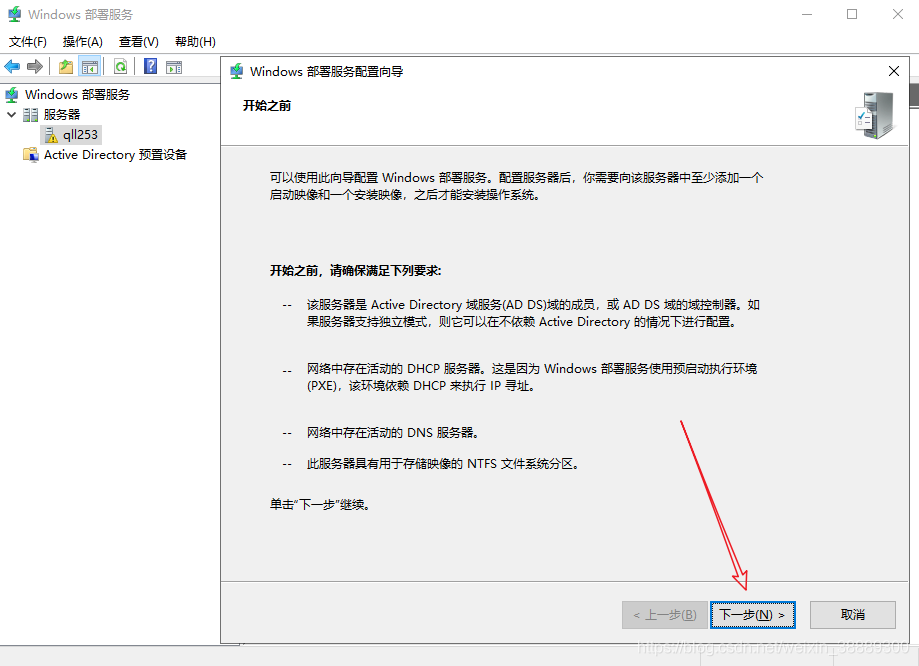Click the Up One Level folder icon
Screen dimensions: 919x666
[66, 67]
